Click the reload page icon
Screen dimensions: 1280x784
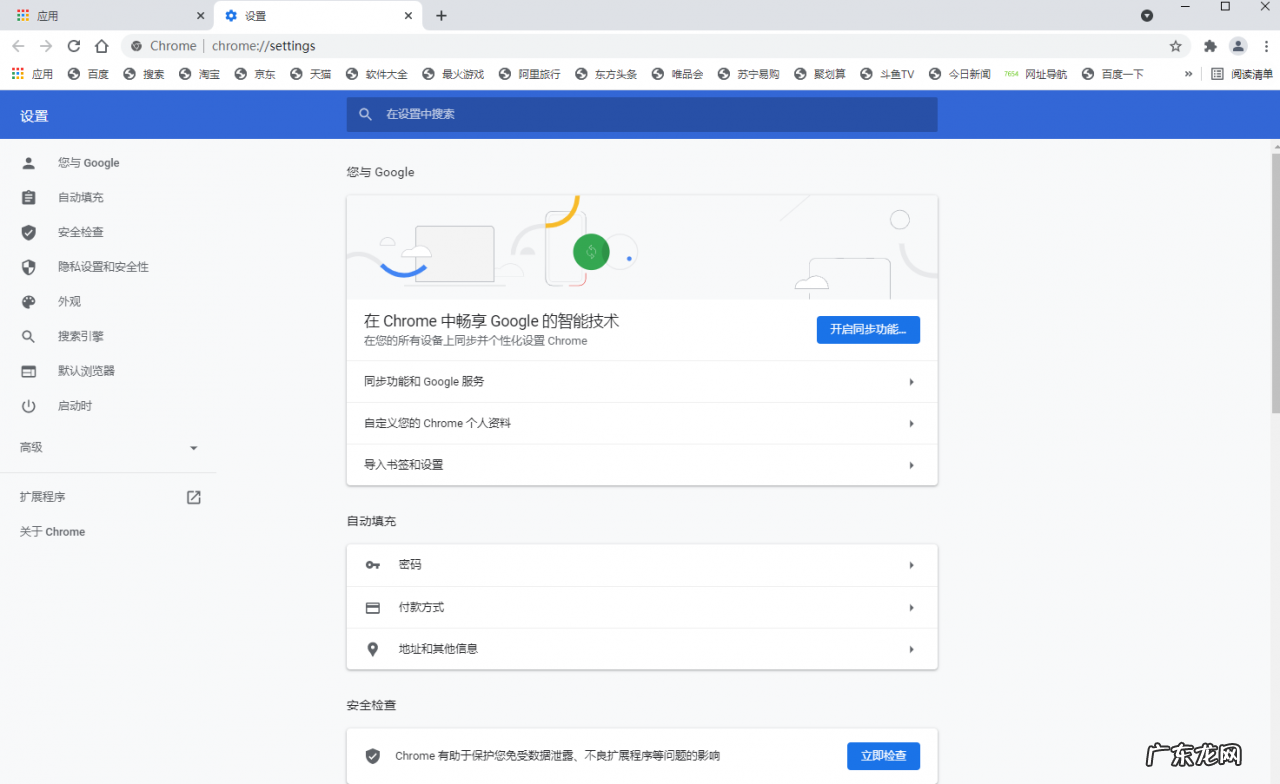73,45
